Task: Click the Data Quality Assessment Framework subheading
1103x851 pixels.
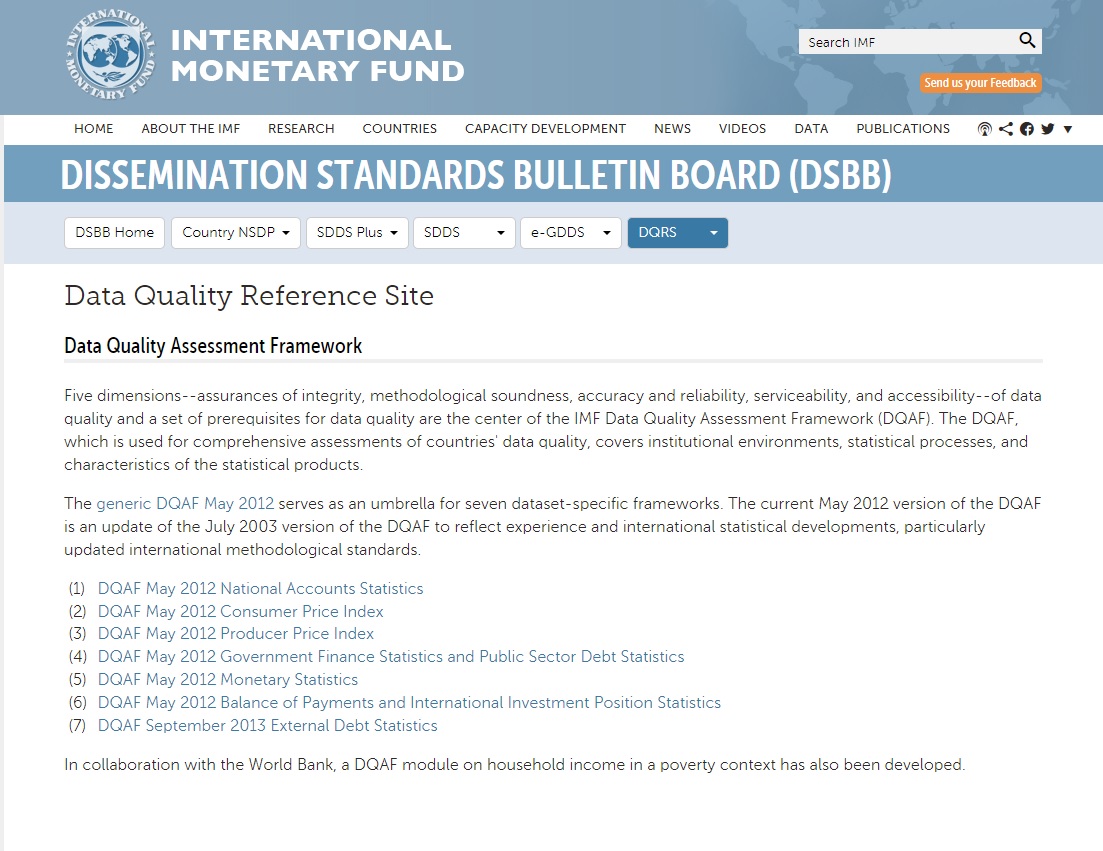Action: pos(213,346)
